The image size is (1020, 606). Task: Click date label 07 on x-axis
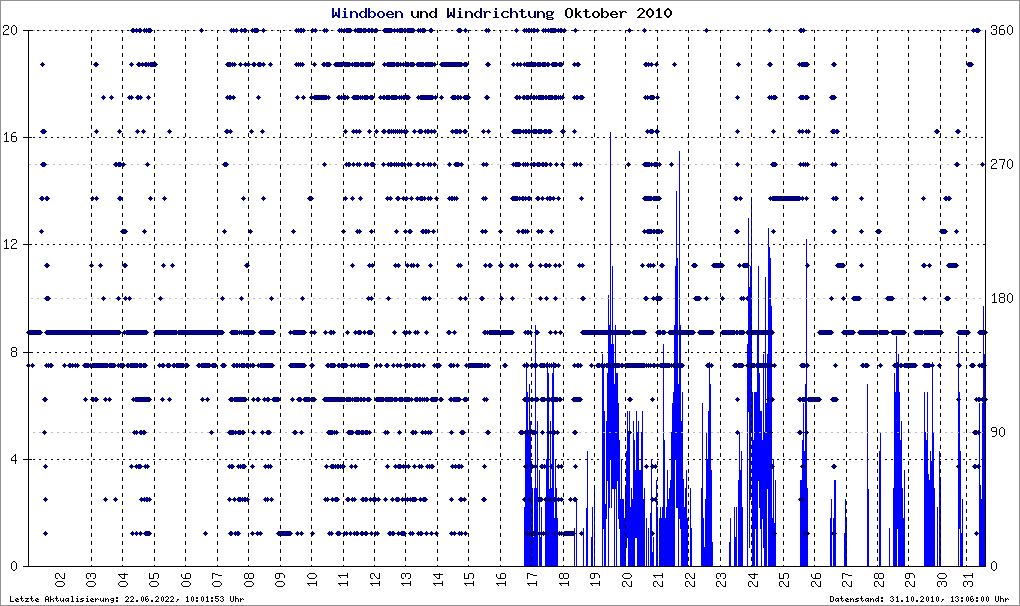tap(217, 579)
